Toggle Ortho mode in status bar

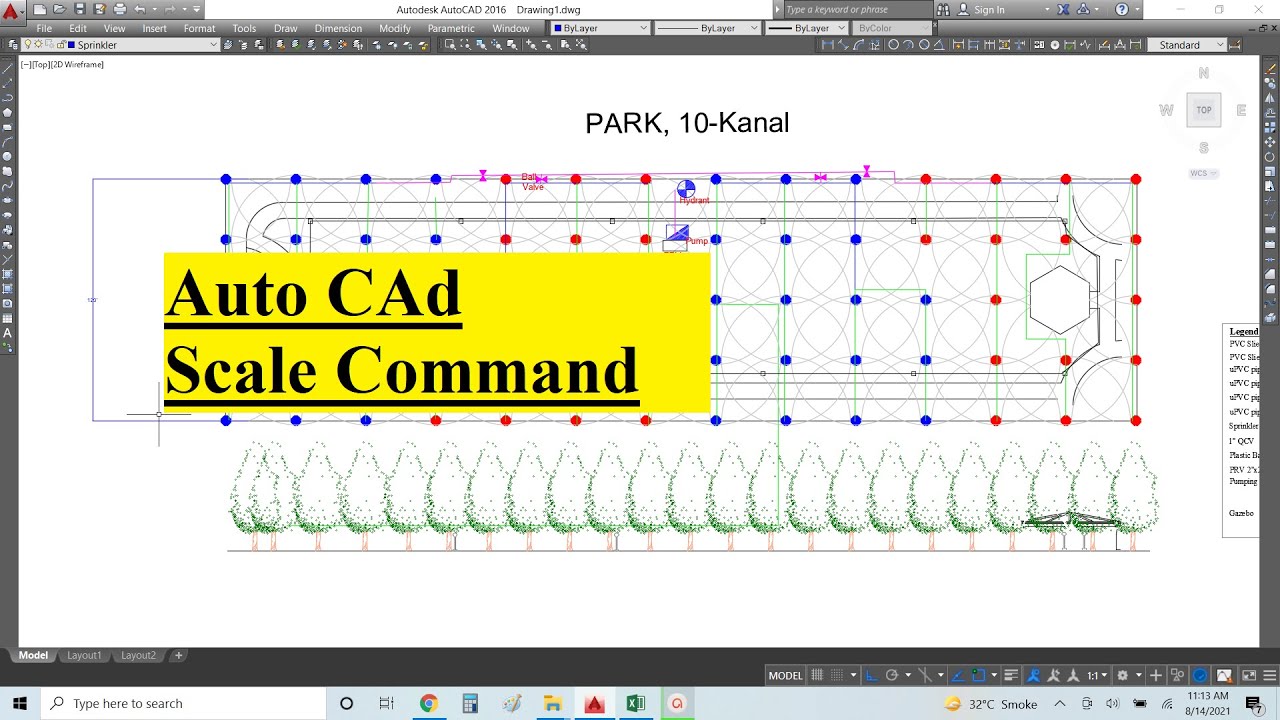tap(872, 675)
